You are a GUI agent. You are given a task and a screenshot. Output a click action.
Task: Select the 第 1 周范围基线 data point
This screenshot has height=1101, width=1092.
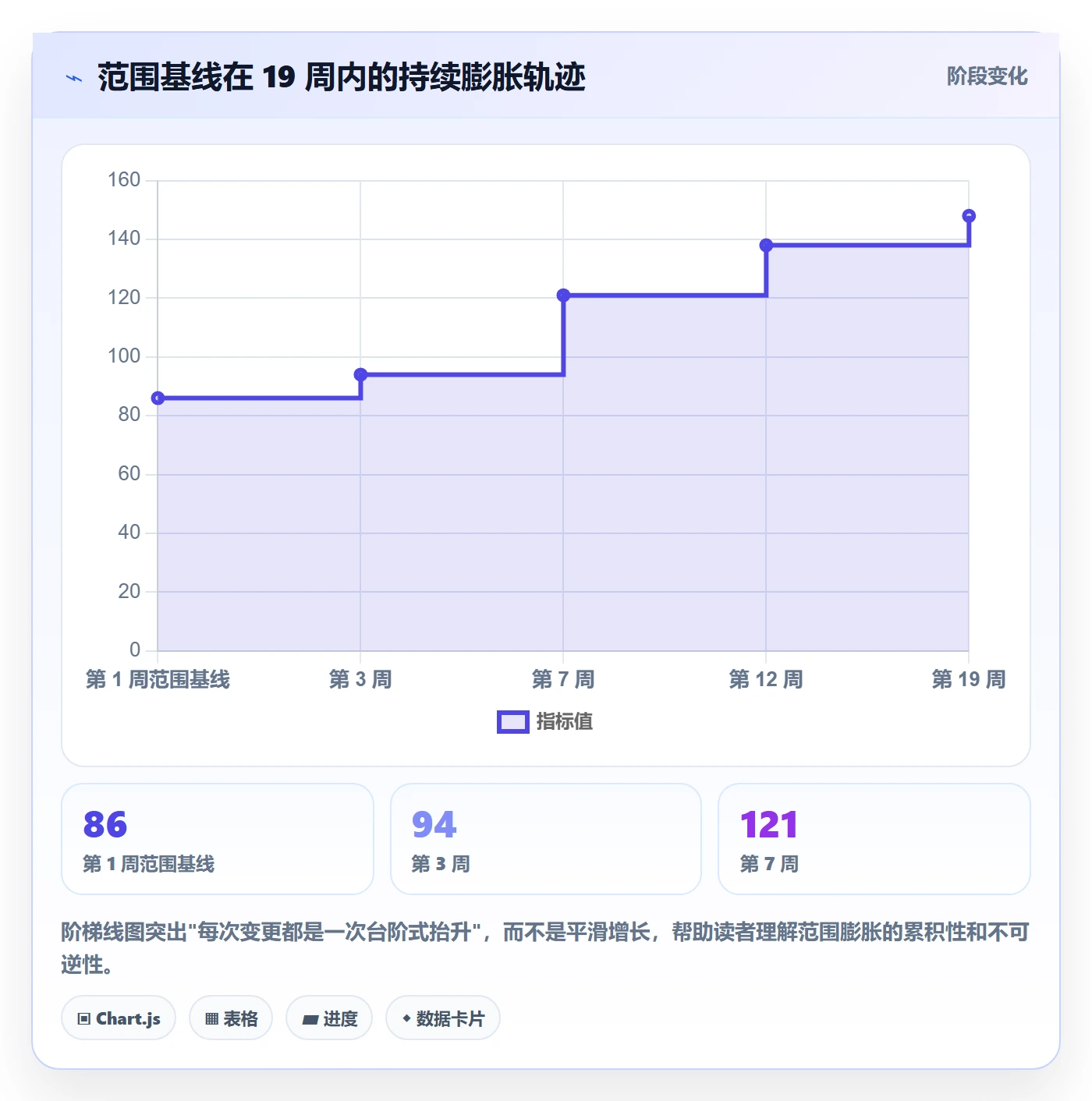tap(158, 398)
